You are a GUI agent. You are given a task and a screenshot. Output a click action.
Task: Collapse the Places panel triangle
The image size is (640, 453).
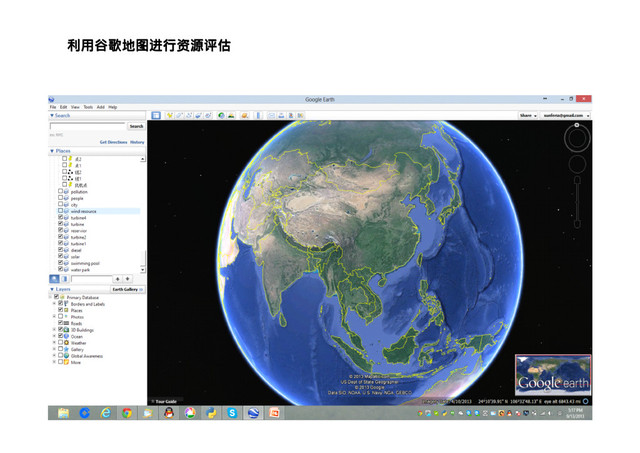point(52,151)
